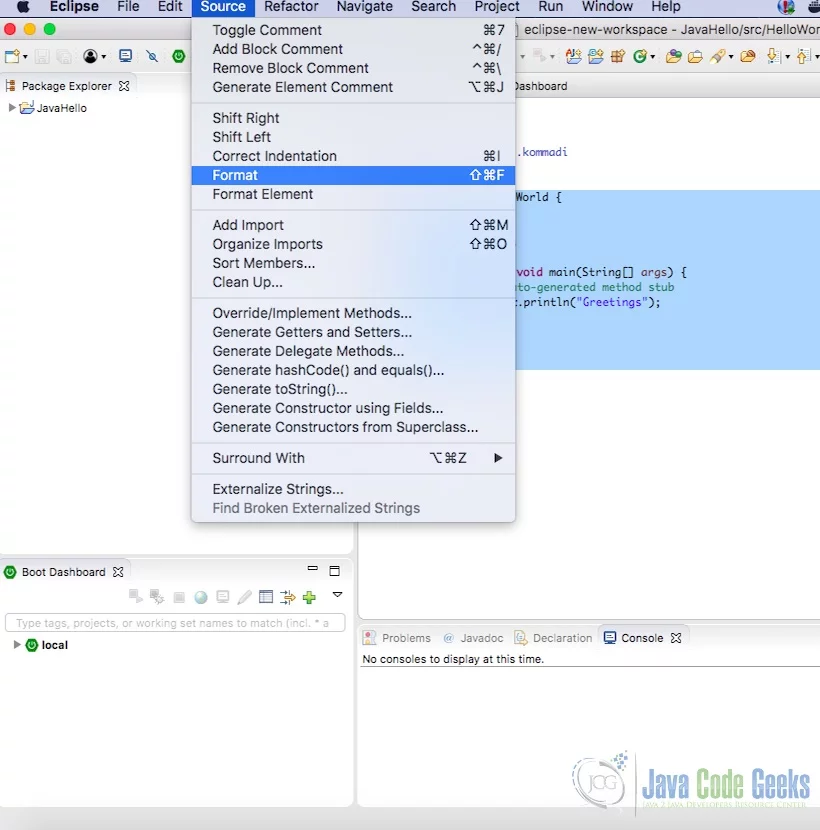820x830 pixels.
Task: Choose Generate Constructor using Fields...
Action: tap(353, 408)
